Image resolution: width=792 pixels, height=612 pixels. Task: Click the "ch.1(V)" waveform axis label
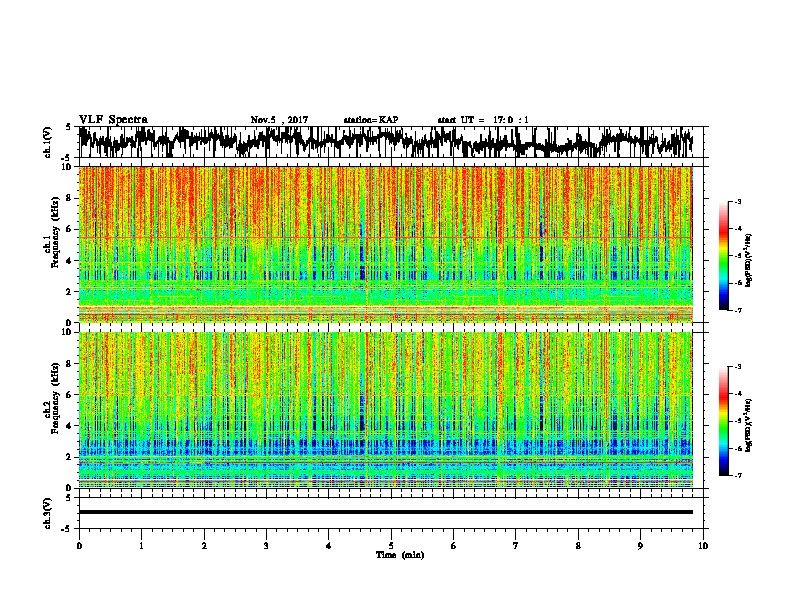coord(47,142)
